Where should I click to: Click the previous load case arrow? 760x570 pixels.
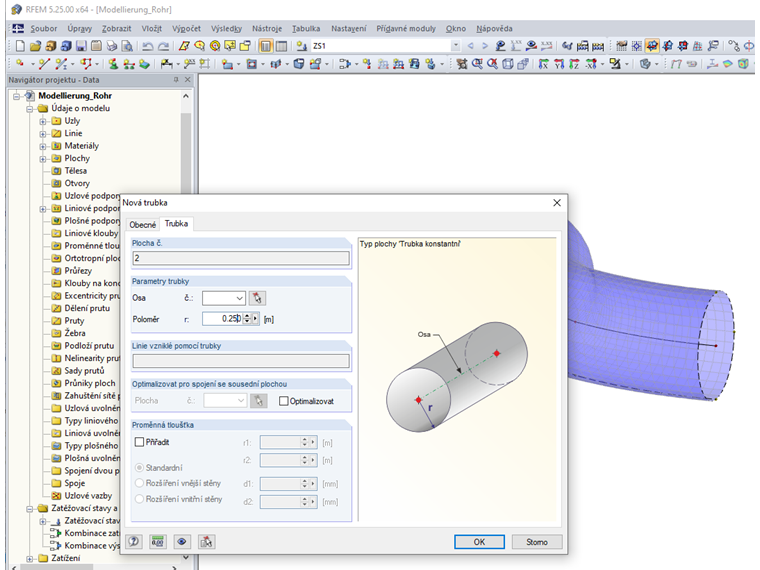pos(470,46)
